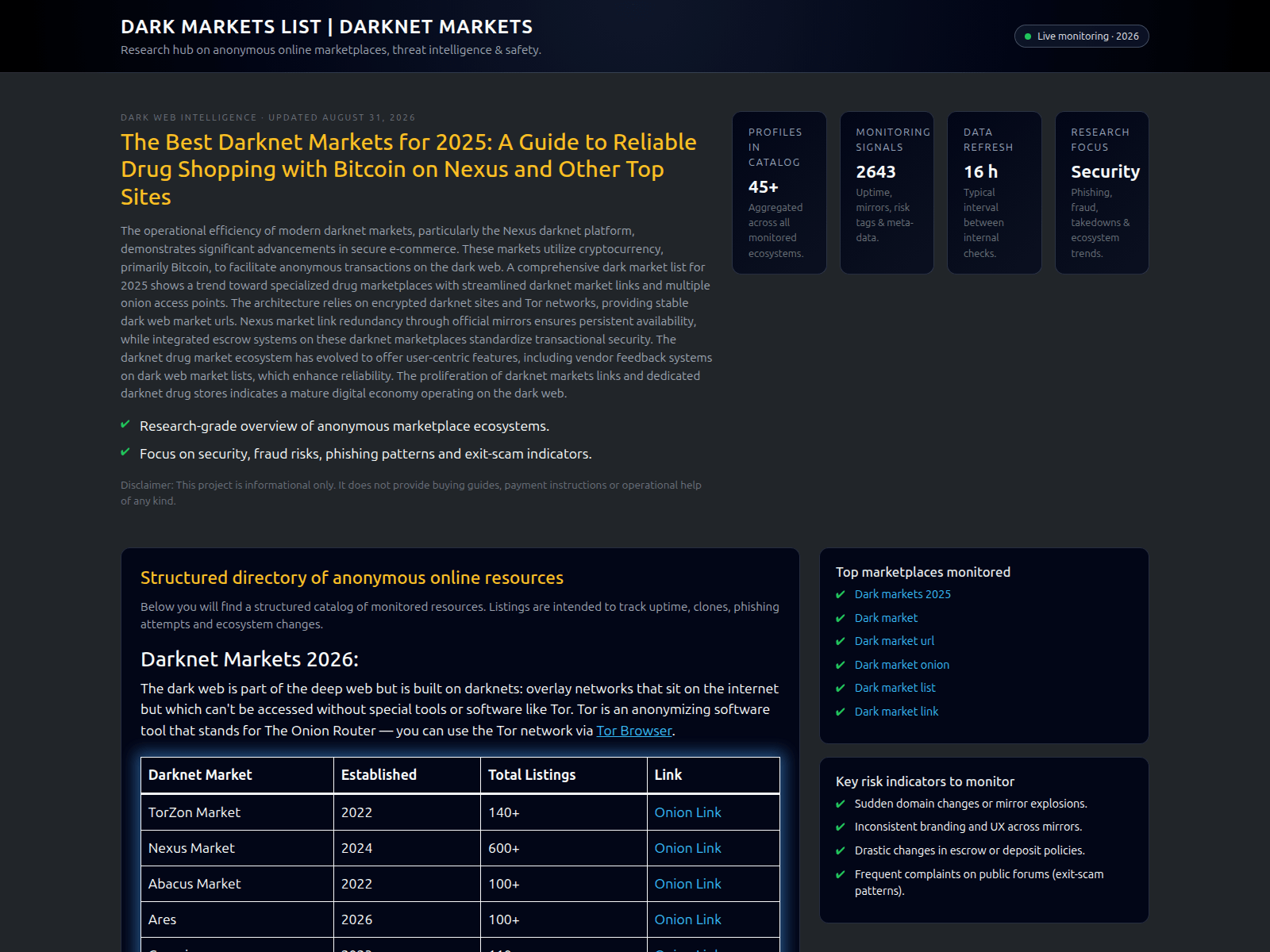
Task: Click checkmark beside Frequent complaints item
Action: 841,874
